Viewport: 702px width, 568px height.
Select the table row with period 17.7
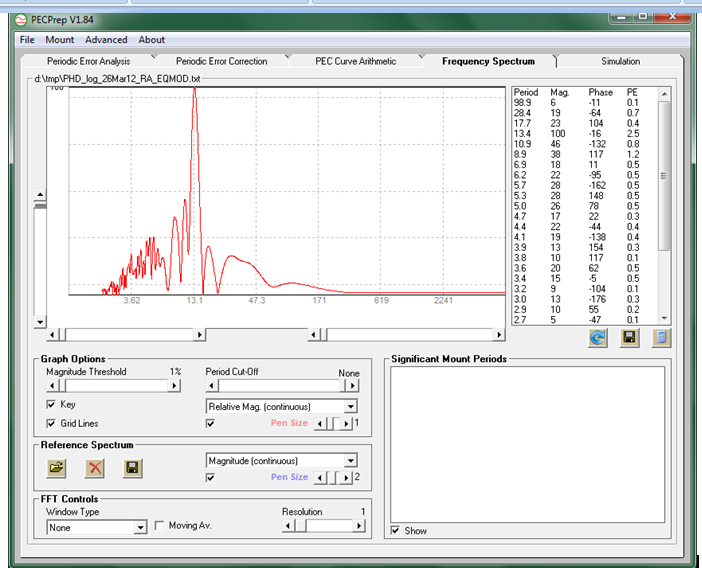coord(585,123)
